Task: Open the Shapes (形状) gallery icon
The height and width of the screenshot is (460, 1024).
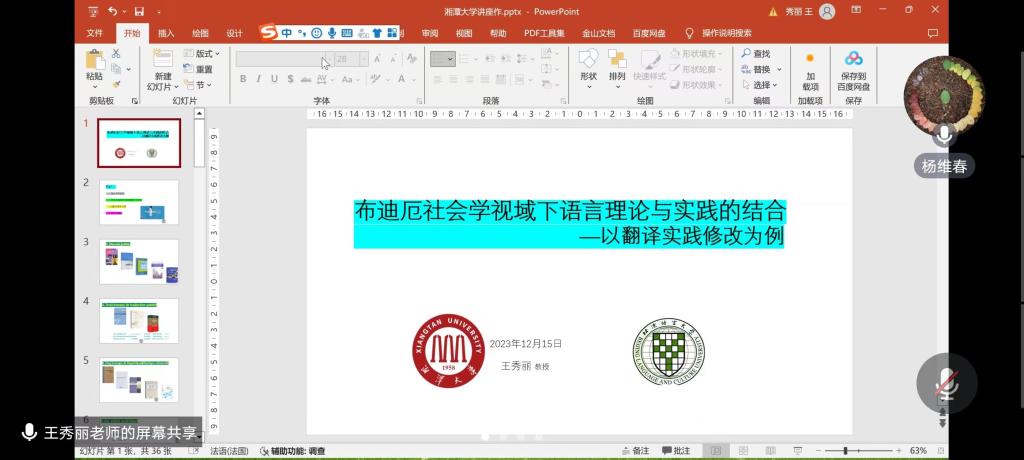Action: click(x=588, y=60)
